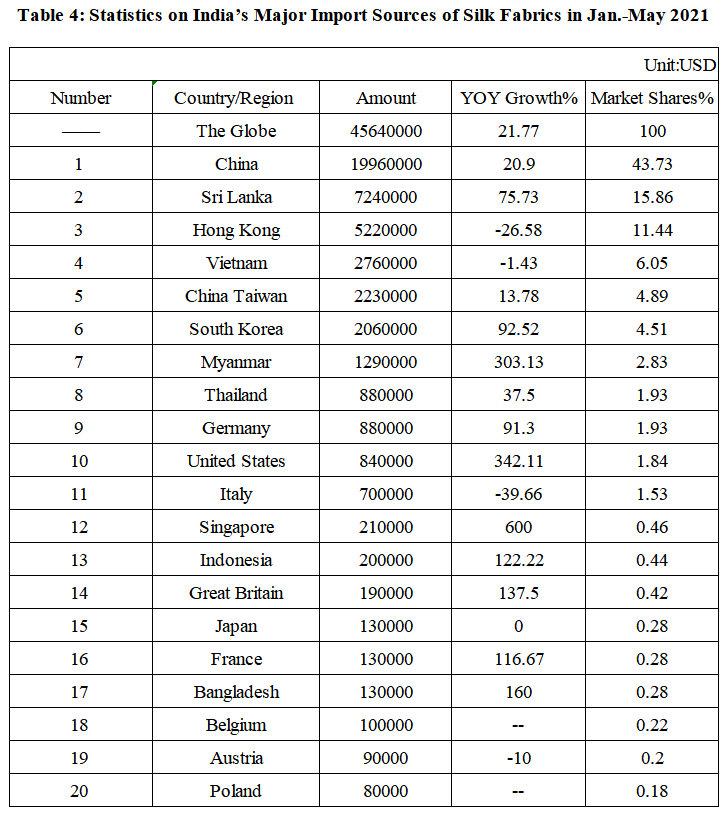
Task: Select the South Korea cell
Action: tap(236, 329)
